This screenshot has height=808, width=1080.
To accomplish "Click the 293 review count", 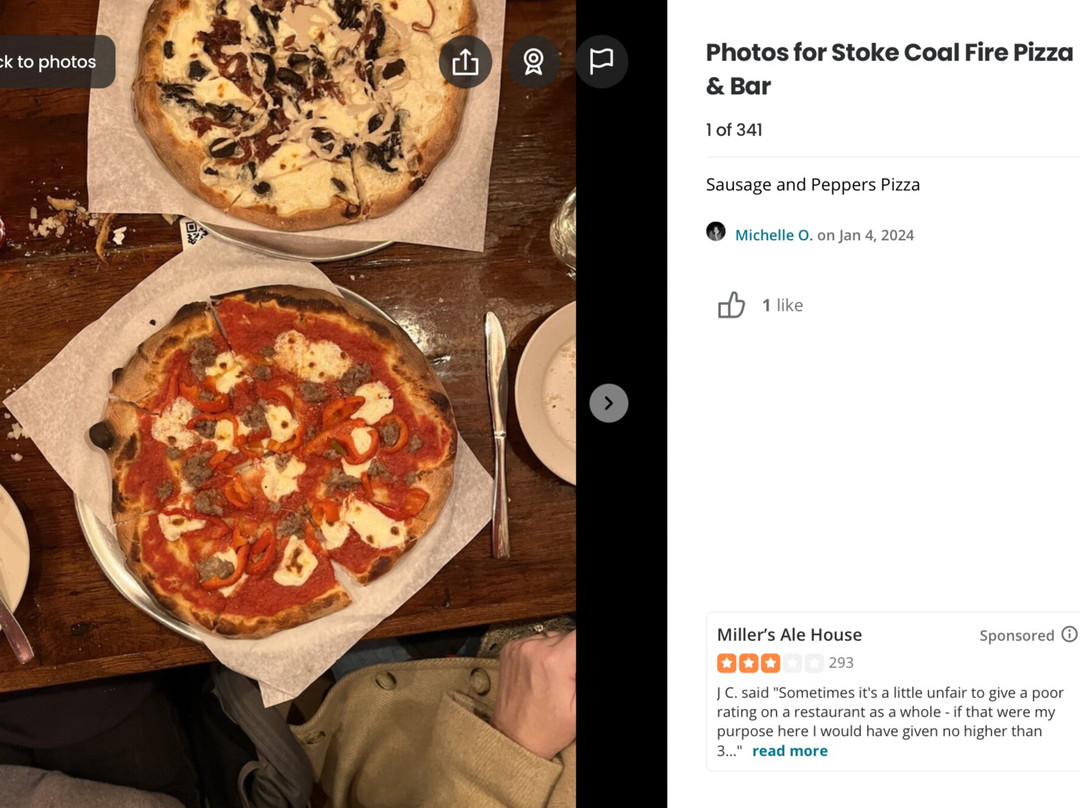I will [841, 663].
